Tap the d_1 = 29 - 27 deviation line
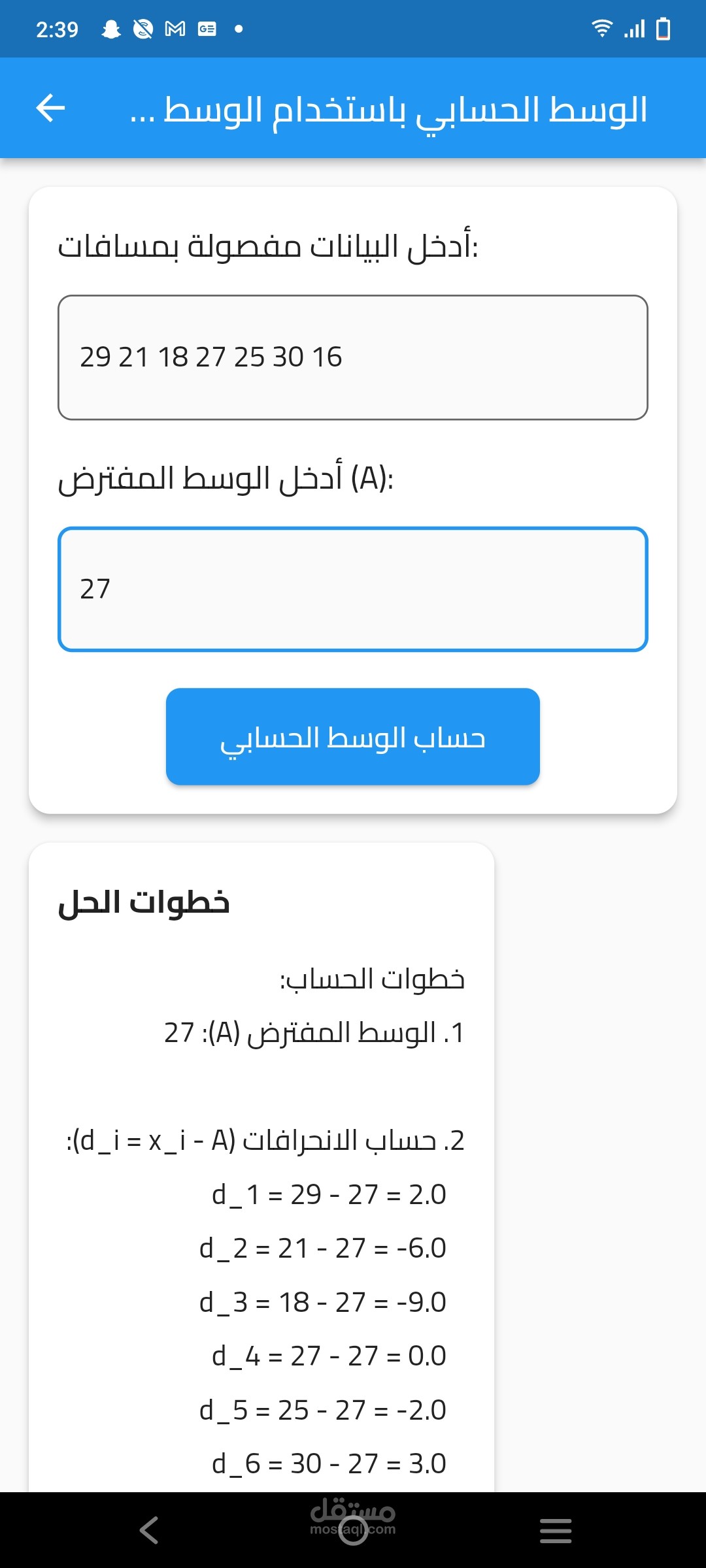The height and width of the screenshot is (1568, 706). point(329,1194)
